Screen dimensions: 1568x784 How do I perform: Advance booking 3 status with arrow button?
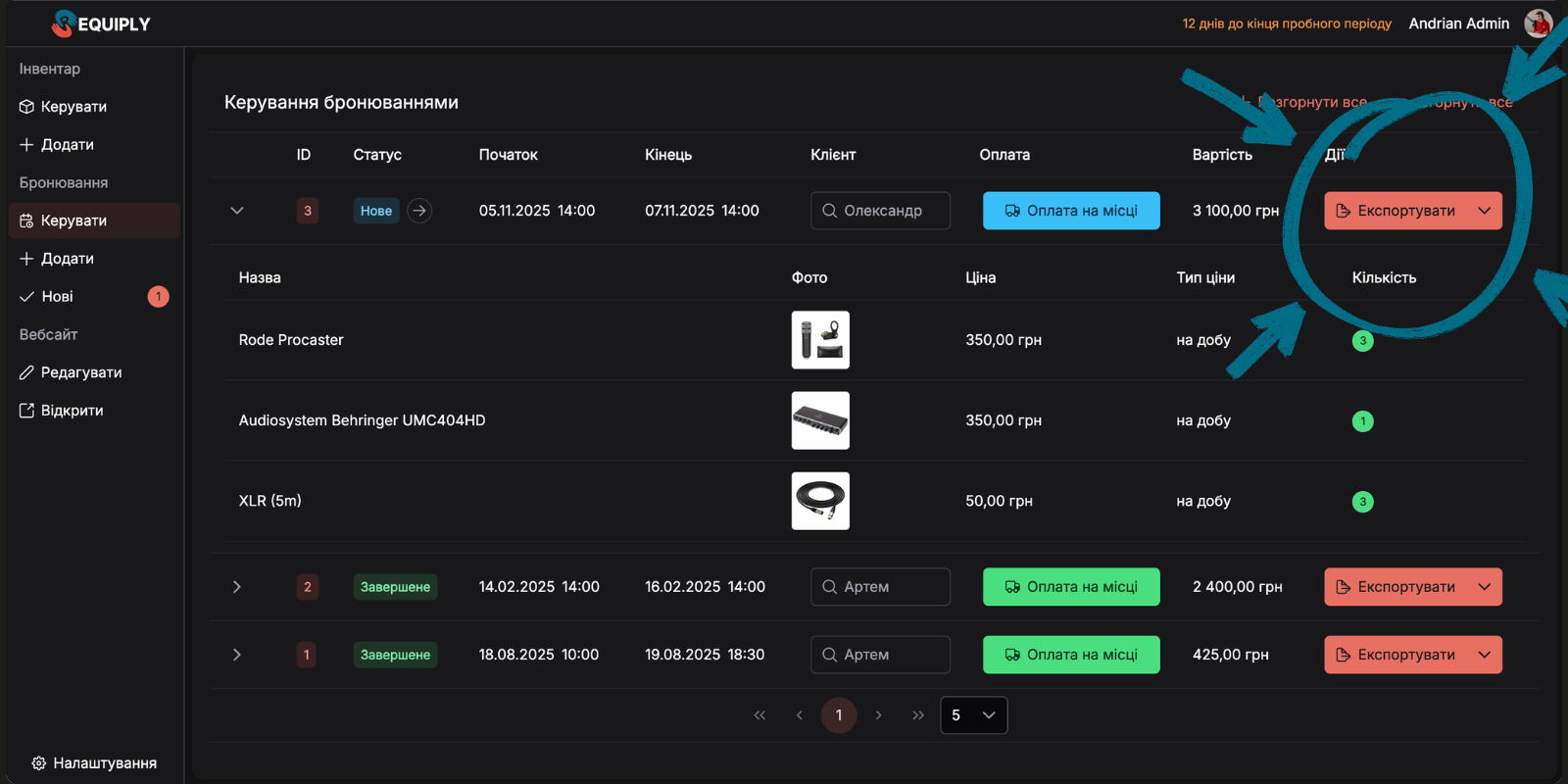(x=419, y=211)
